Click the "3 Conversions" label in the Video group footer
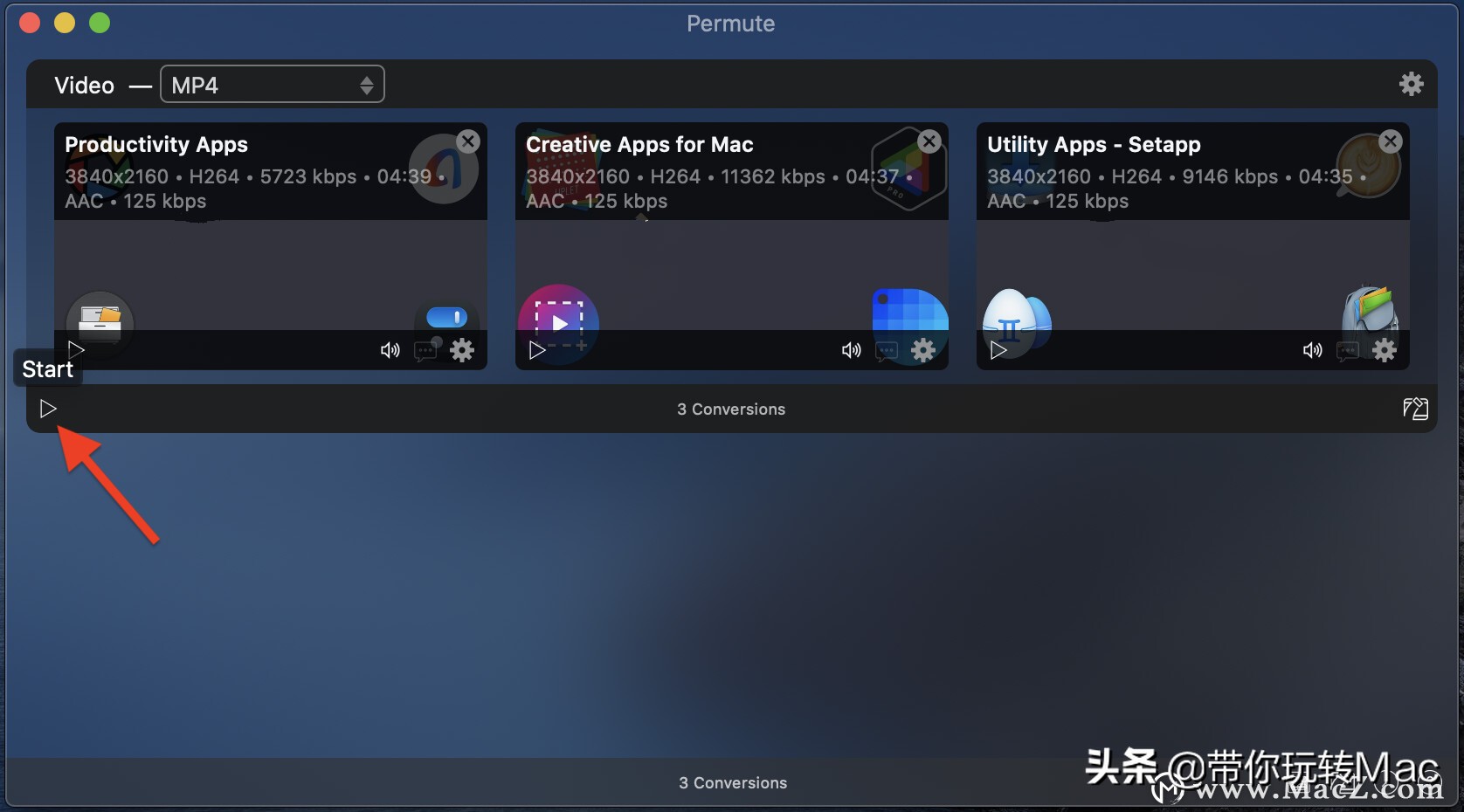The image size is (1464, 812). [x=731, y=409]
